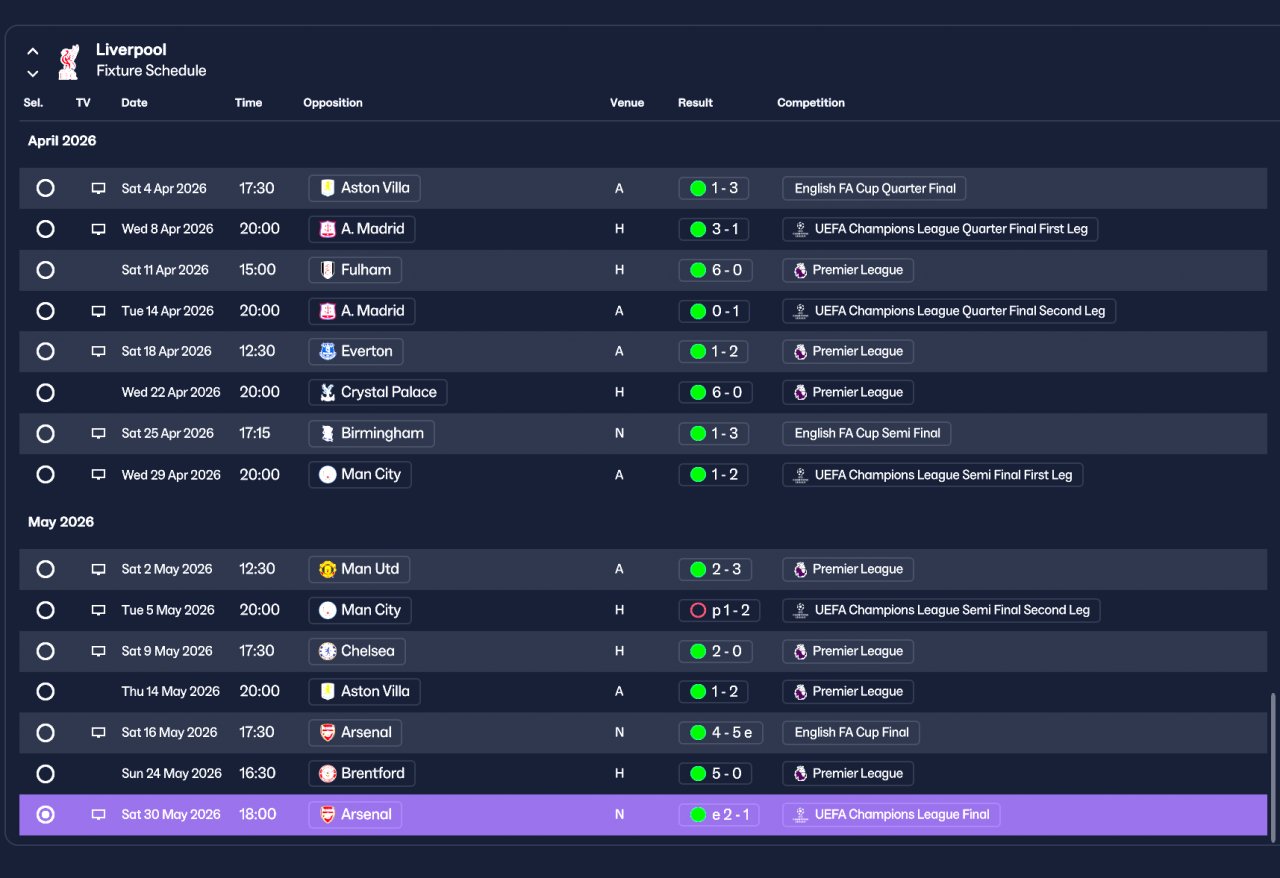Click the Aston Villa crest on Sat 4 Apr
This screenshot has width=1280, height=878.
point(327,188)
